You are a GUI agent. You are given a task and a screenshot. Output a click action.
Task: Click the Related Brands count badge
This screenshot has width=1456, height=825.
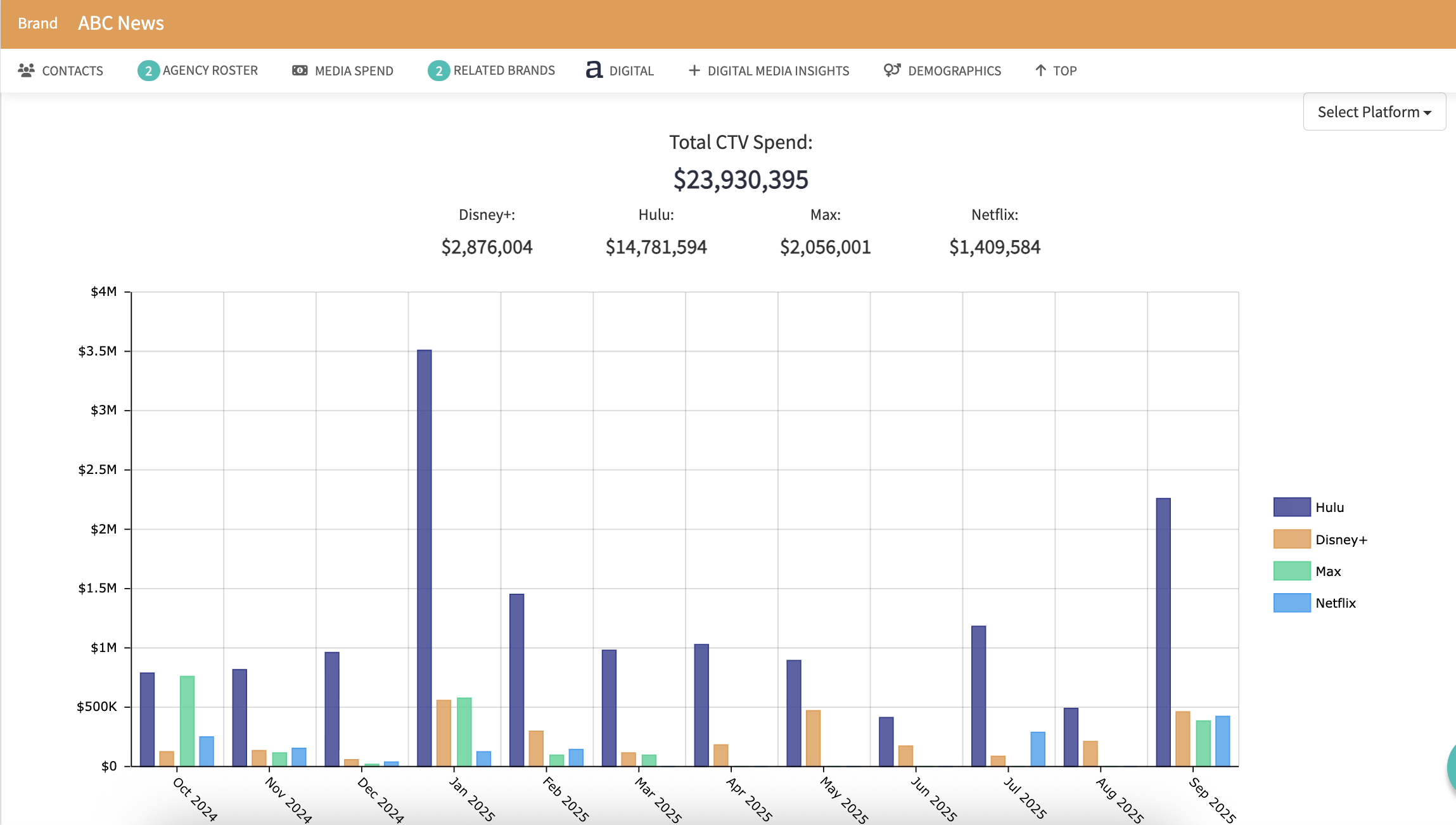pyautogui.click(x=438, y=70)
